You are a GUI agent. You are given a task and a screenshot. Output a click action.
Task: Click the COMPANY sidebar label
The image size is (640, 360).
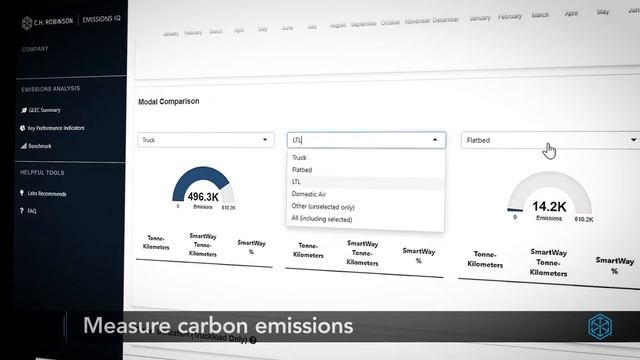[35, 49]
